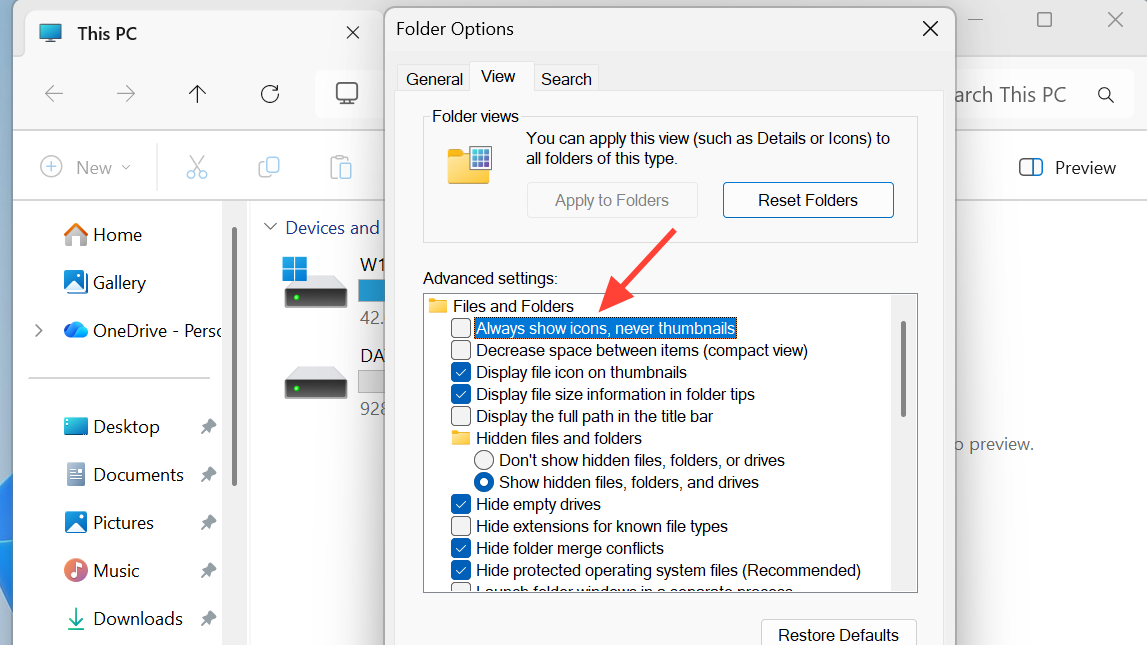Click the Reset Folders button
This screenshot has width=1147, height=645.
tap(808, 200)
